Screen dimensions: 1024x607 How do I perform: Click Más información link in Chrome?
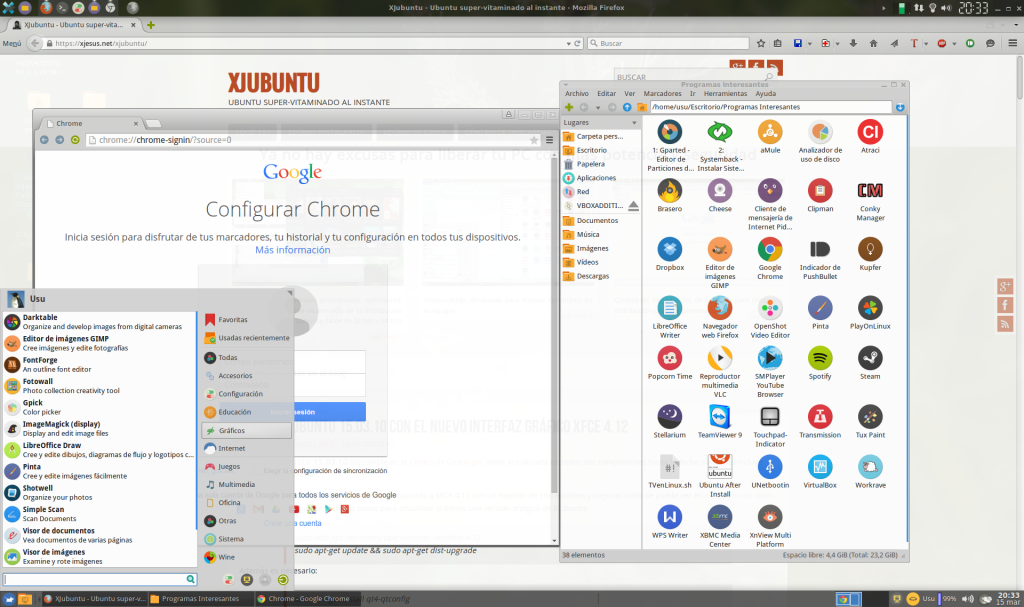293,250
